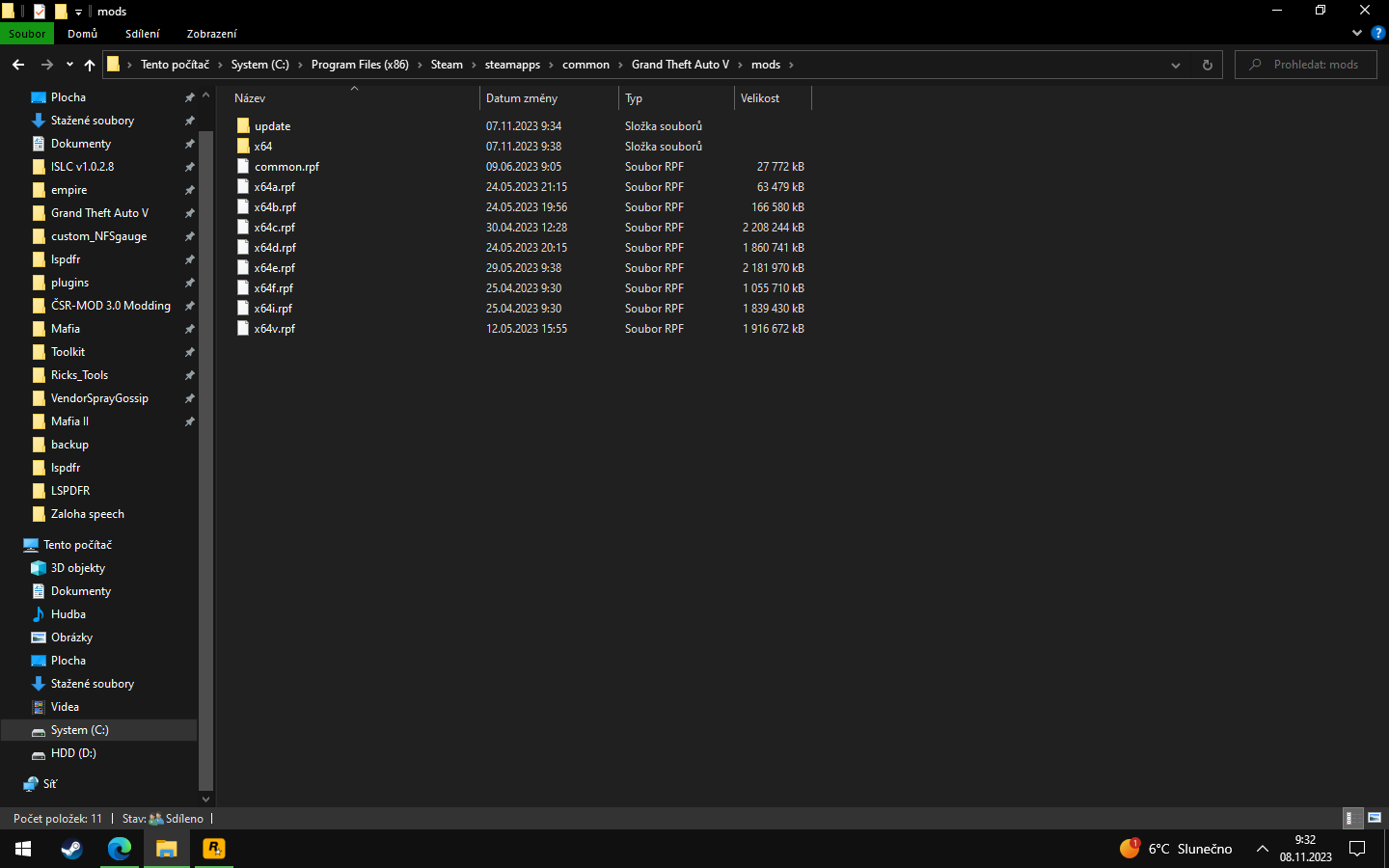Open VendorSprayGossip folder in sidebar

[x=99, y=398]
